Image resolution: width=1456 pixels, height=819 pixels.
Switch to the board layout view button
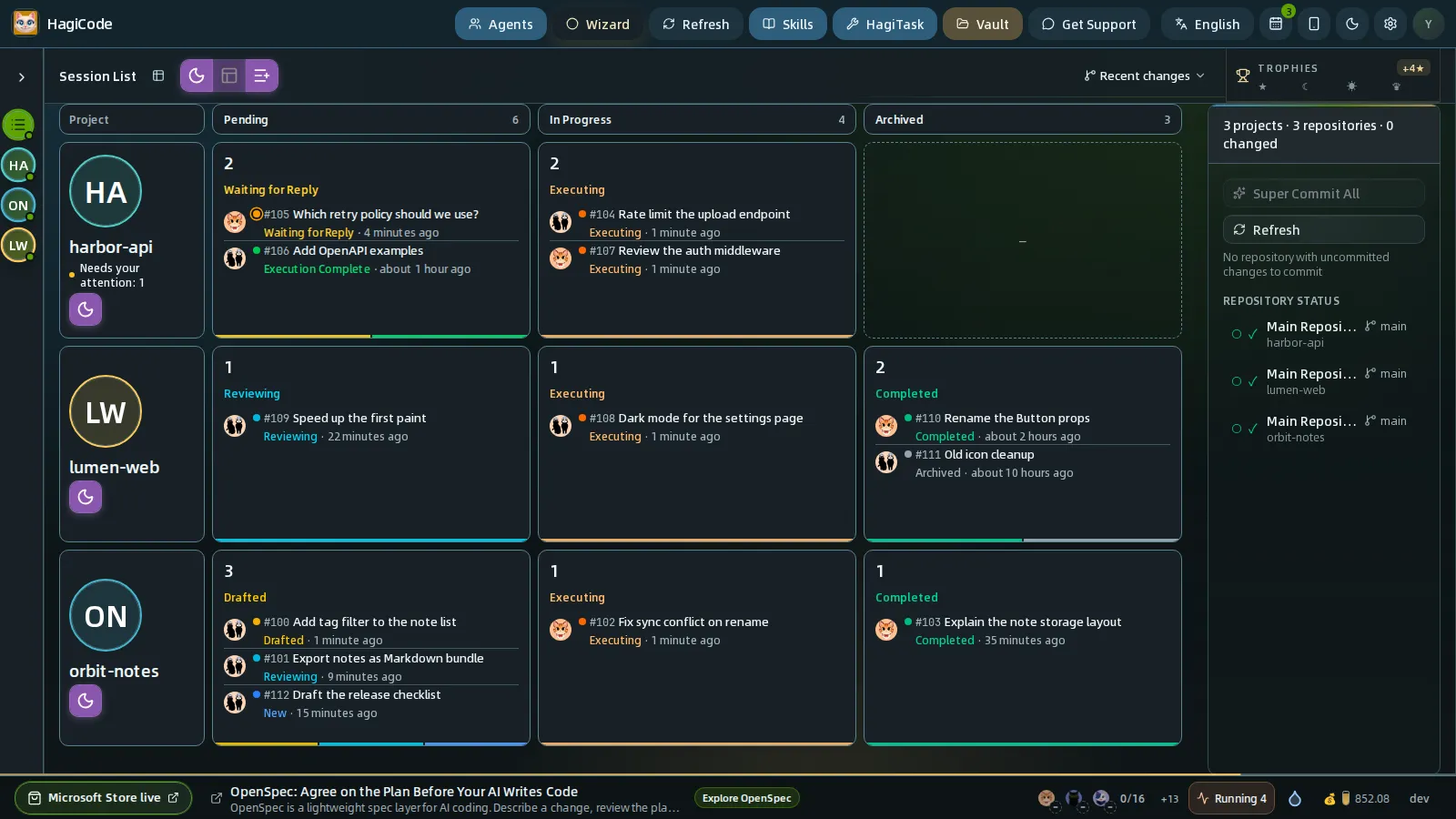[229, 76]
